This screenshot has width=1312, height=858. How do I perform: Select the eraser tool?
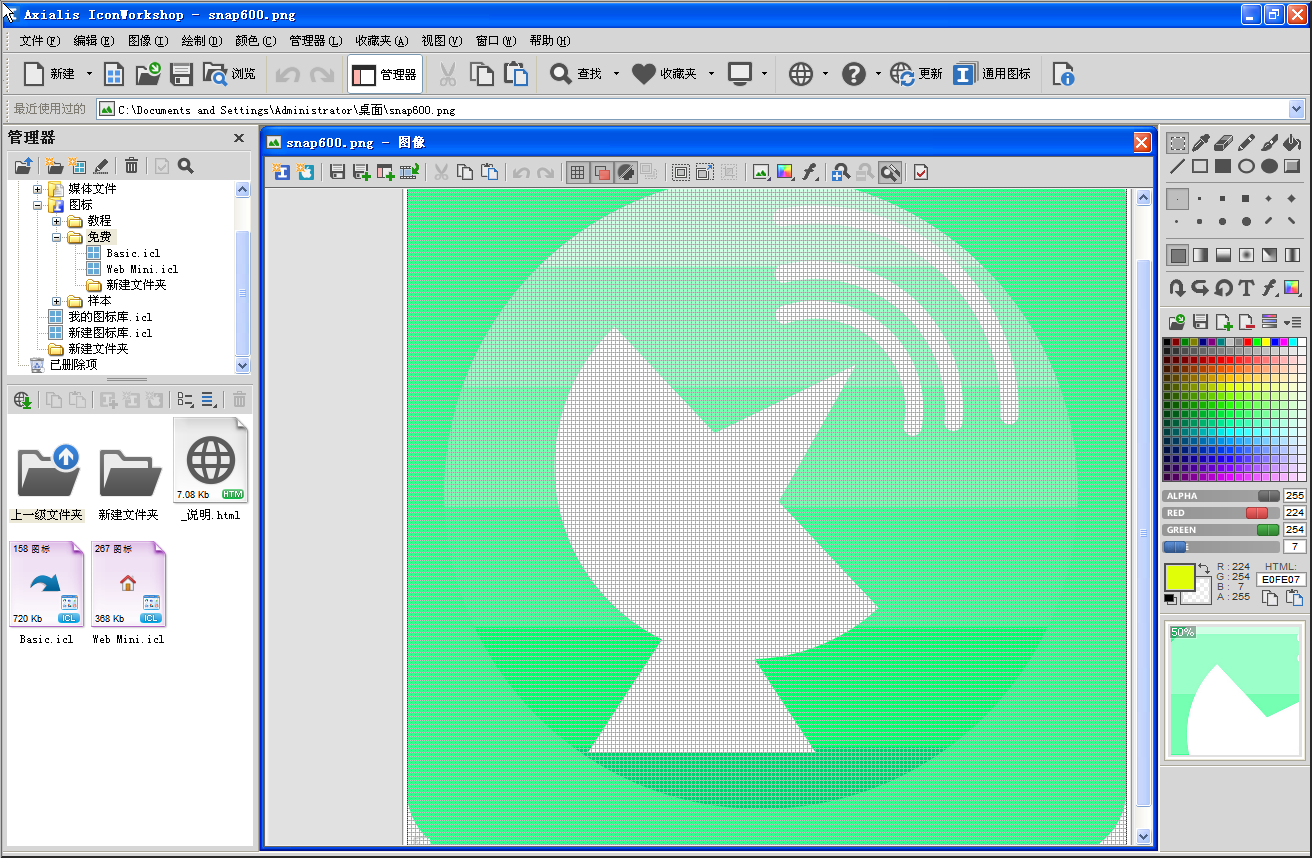[1224, 143]
